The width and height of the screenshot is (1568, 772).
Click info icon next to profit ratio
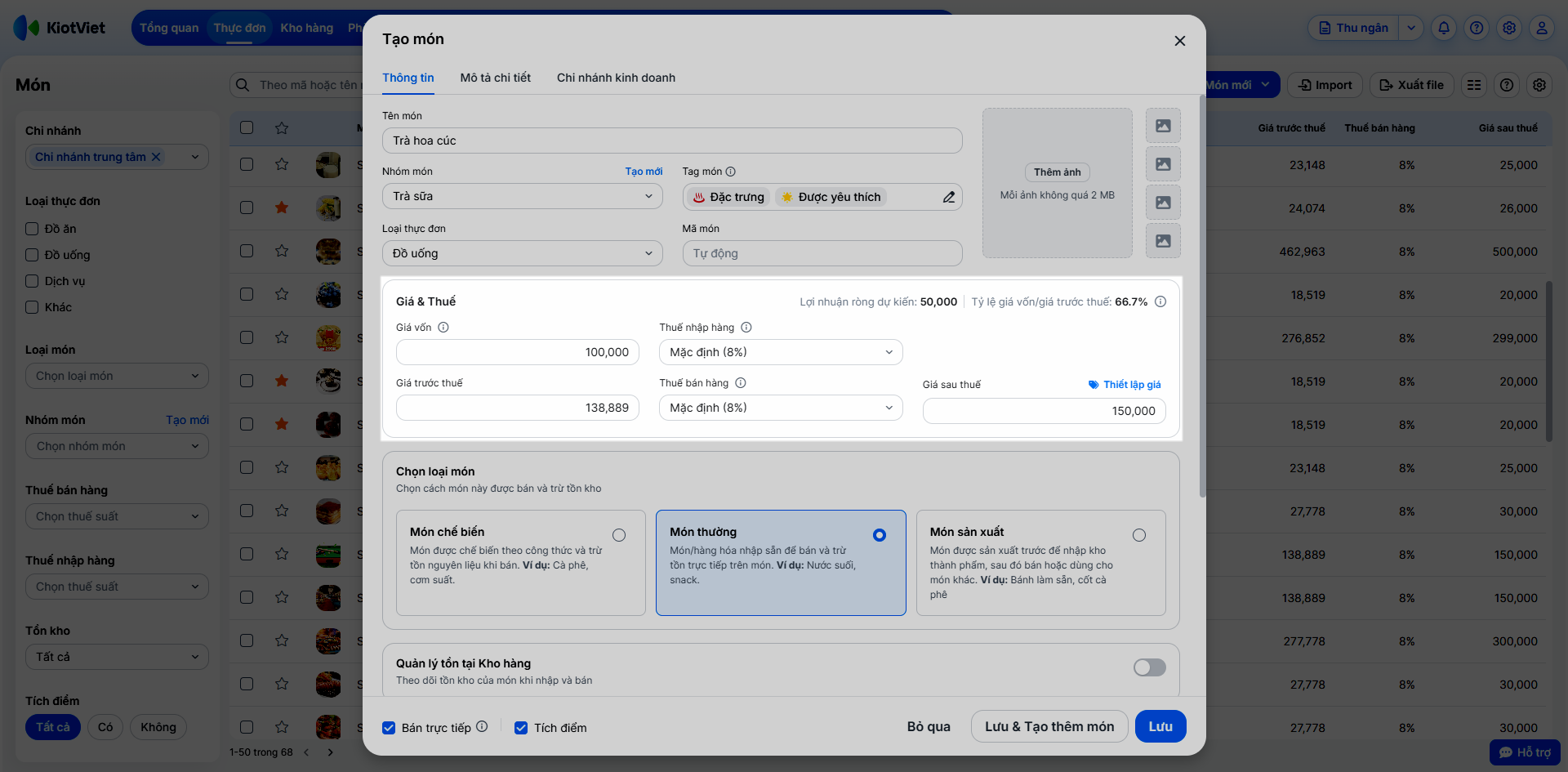click(x=1160, y=301)
